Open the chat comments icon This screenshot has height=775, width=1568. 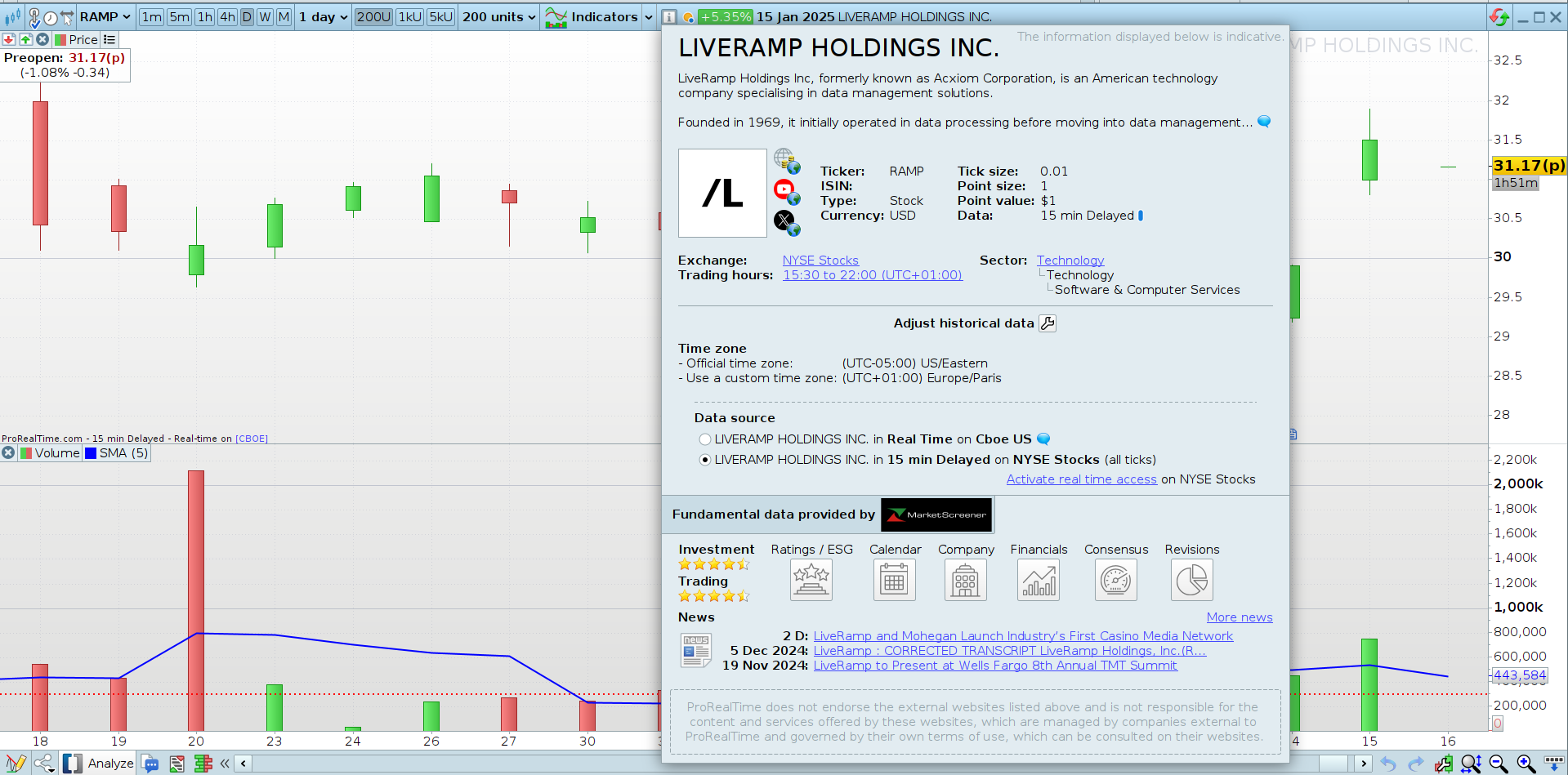pyautogui.click(x=151, y=764)
